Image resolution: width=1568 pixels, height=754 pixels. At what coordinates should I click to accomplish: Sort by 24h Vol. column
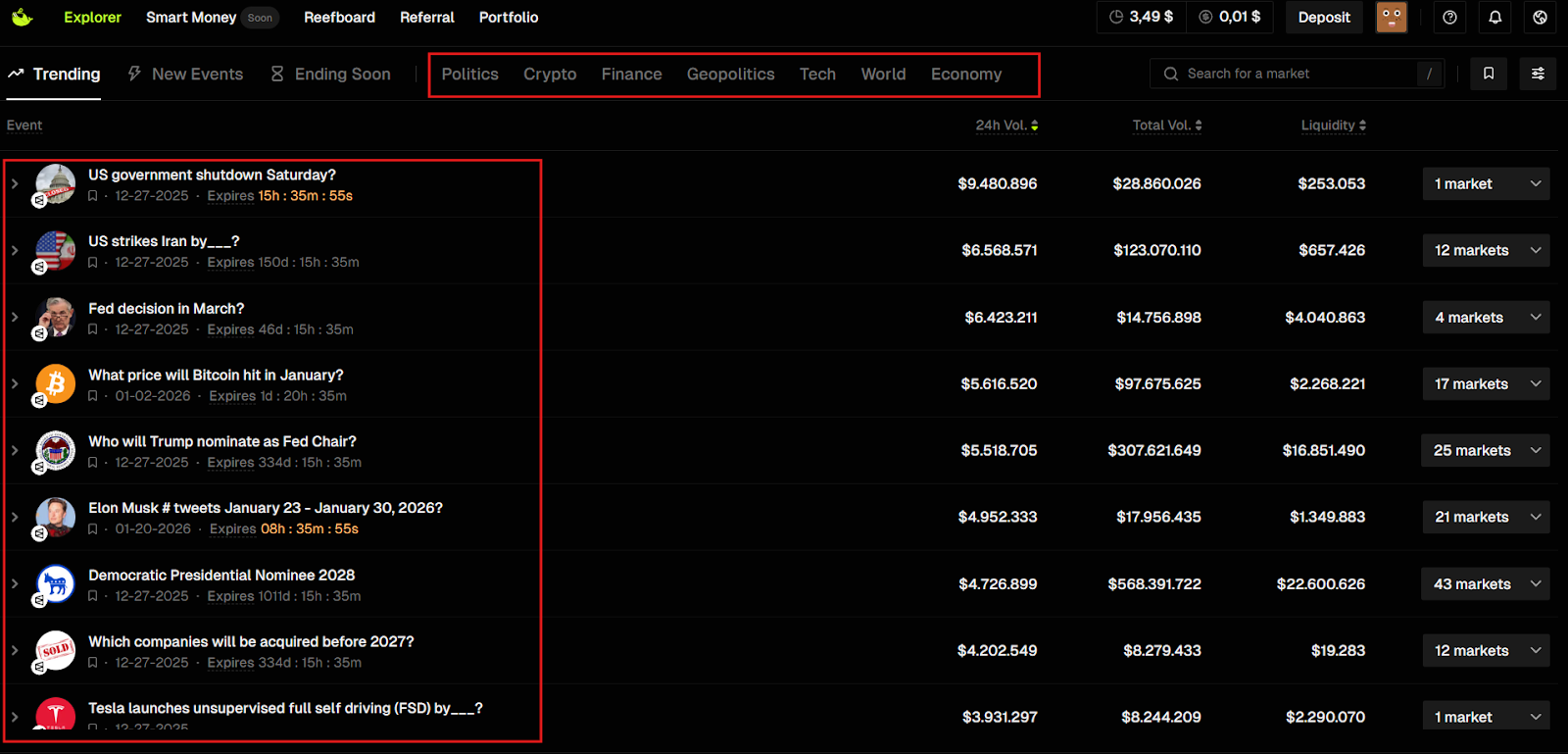pyautogui.click(x=1006, y=126)
